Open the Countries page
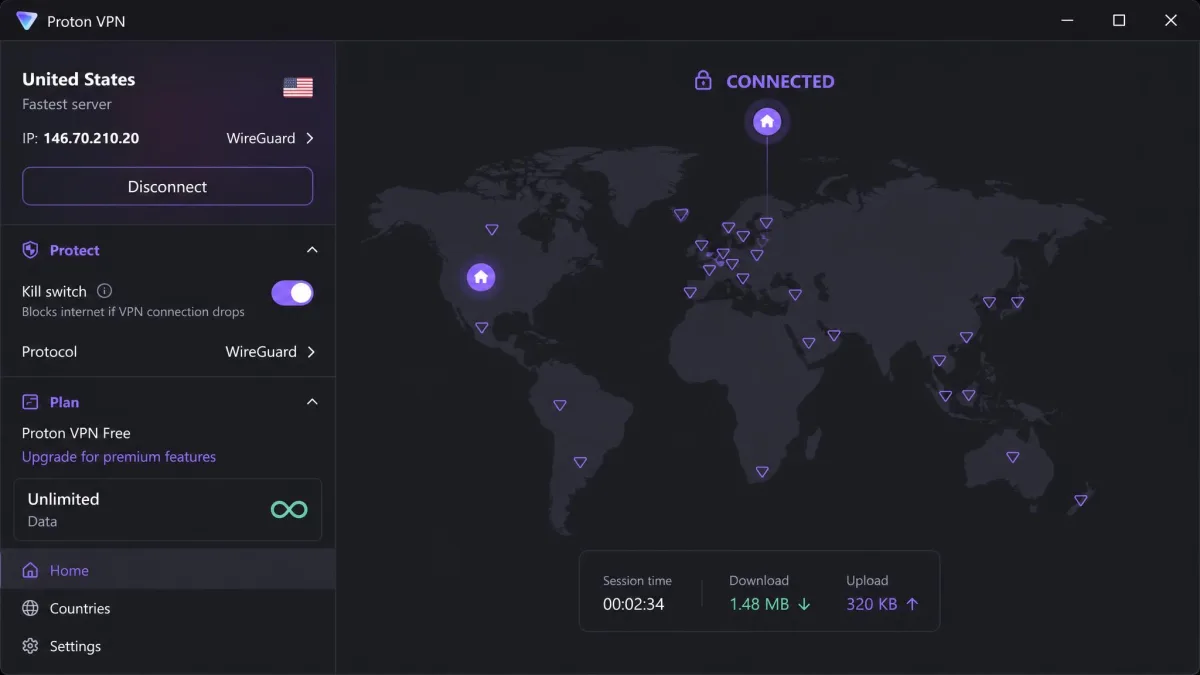The height and width of the screenshot is (675, 1200). click(x=168, y=609)
